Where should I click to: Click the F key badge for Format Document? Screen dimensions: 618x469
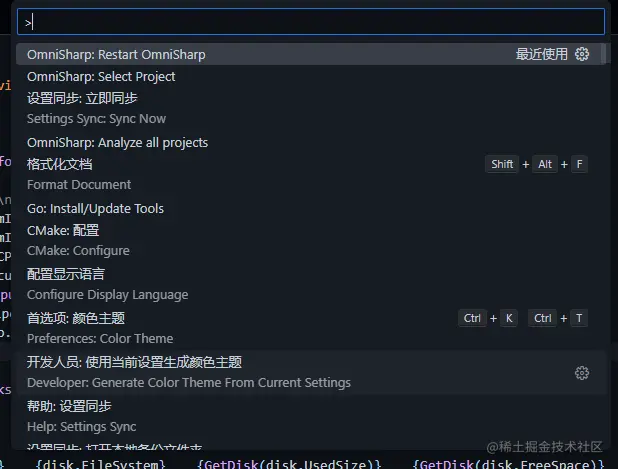pos(579,164)
